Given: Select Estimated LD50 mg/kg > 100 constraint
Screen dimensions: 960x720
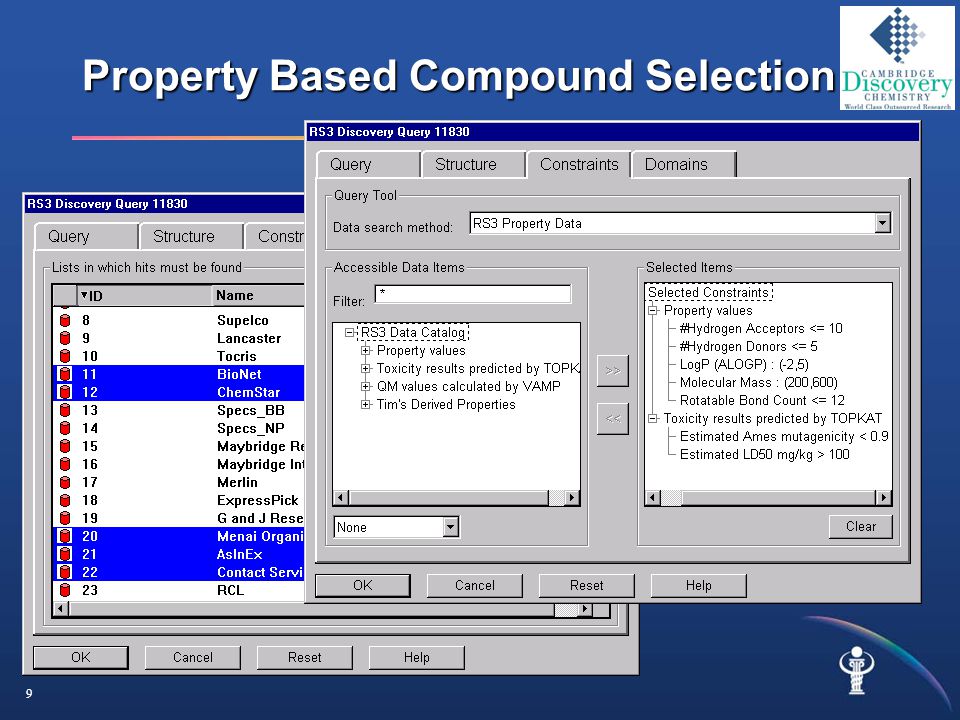Looking at the screenshot, I should (765, 455).
